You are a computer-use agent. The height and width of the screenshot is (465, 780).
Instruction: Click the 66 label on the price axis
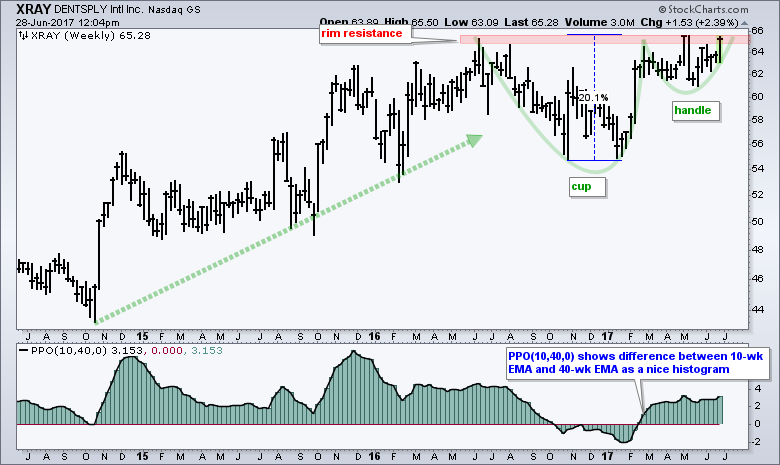point(757,31)
